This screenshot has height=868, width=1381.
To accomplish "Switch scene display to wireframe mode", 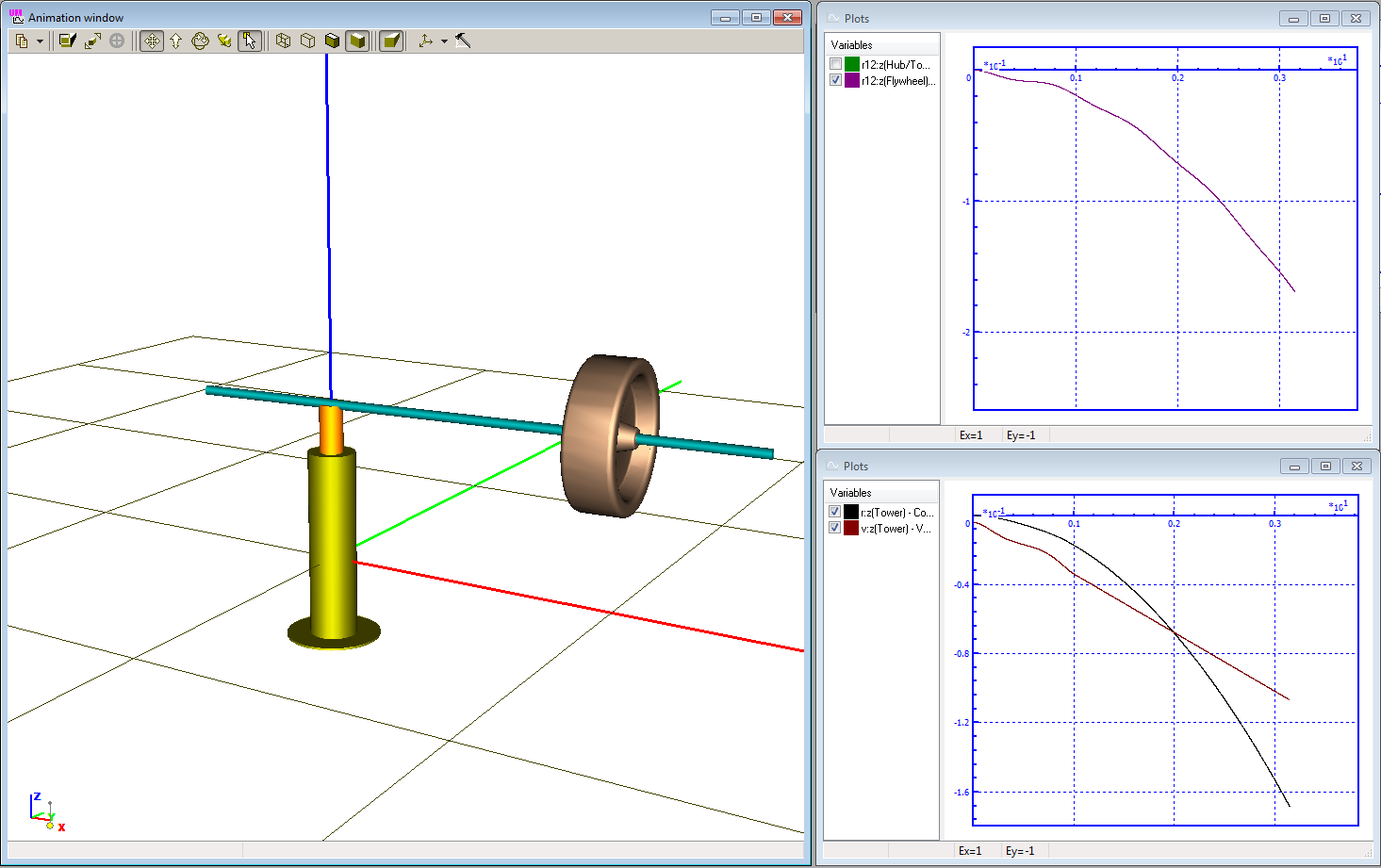I will pyautogui.click(x=284, y=41).
